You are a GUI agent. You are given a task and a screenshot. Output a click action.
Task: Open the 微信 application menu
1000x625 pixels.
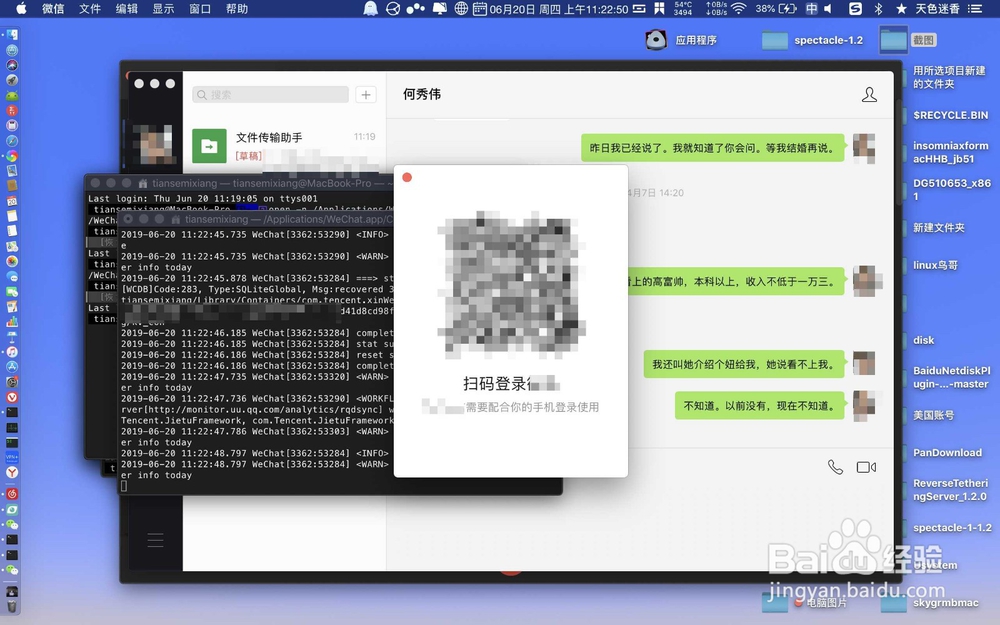(53, 8)
